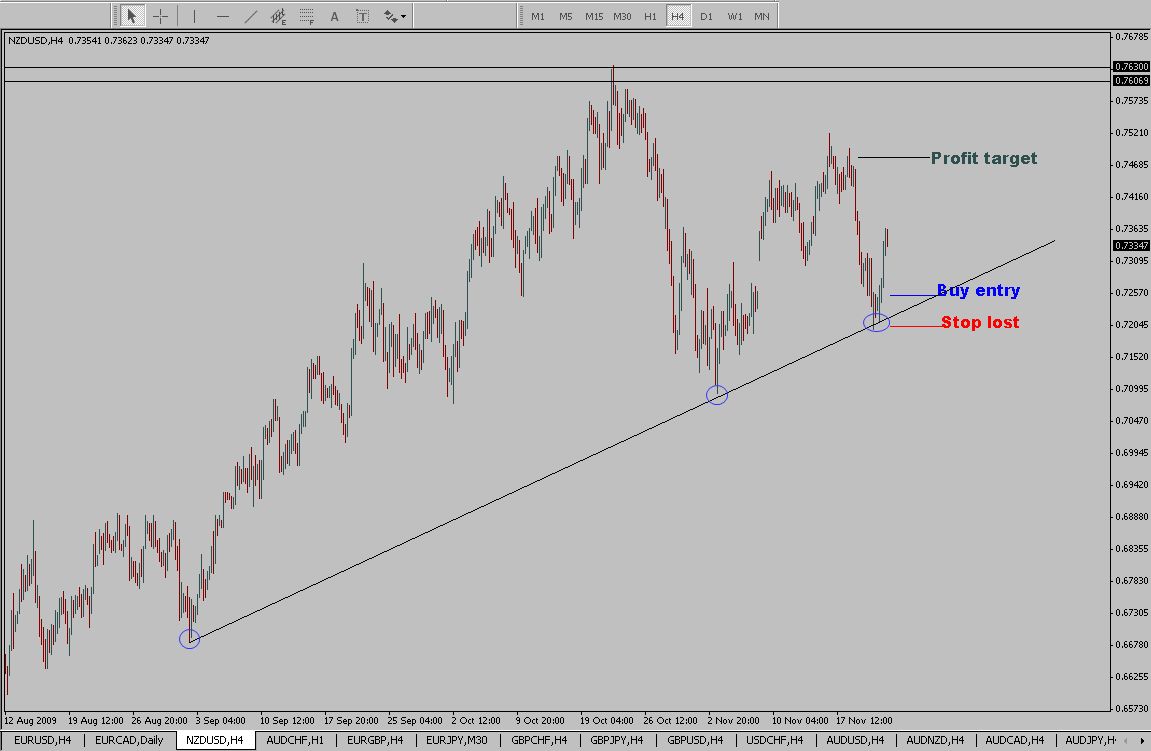Click the blue 'Buy entry' label
The height and width of the screenshot is (751, 1151).
pos(978,291)
